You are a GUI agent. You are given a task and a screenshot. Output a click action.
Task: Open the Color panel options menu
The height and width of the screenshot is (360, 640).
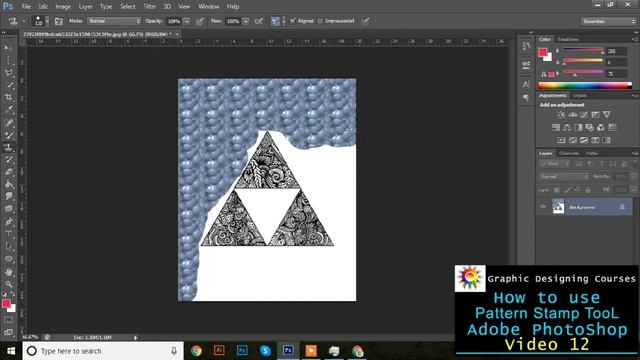point(635,40)
